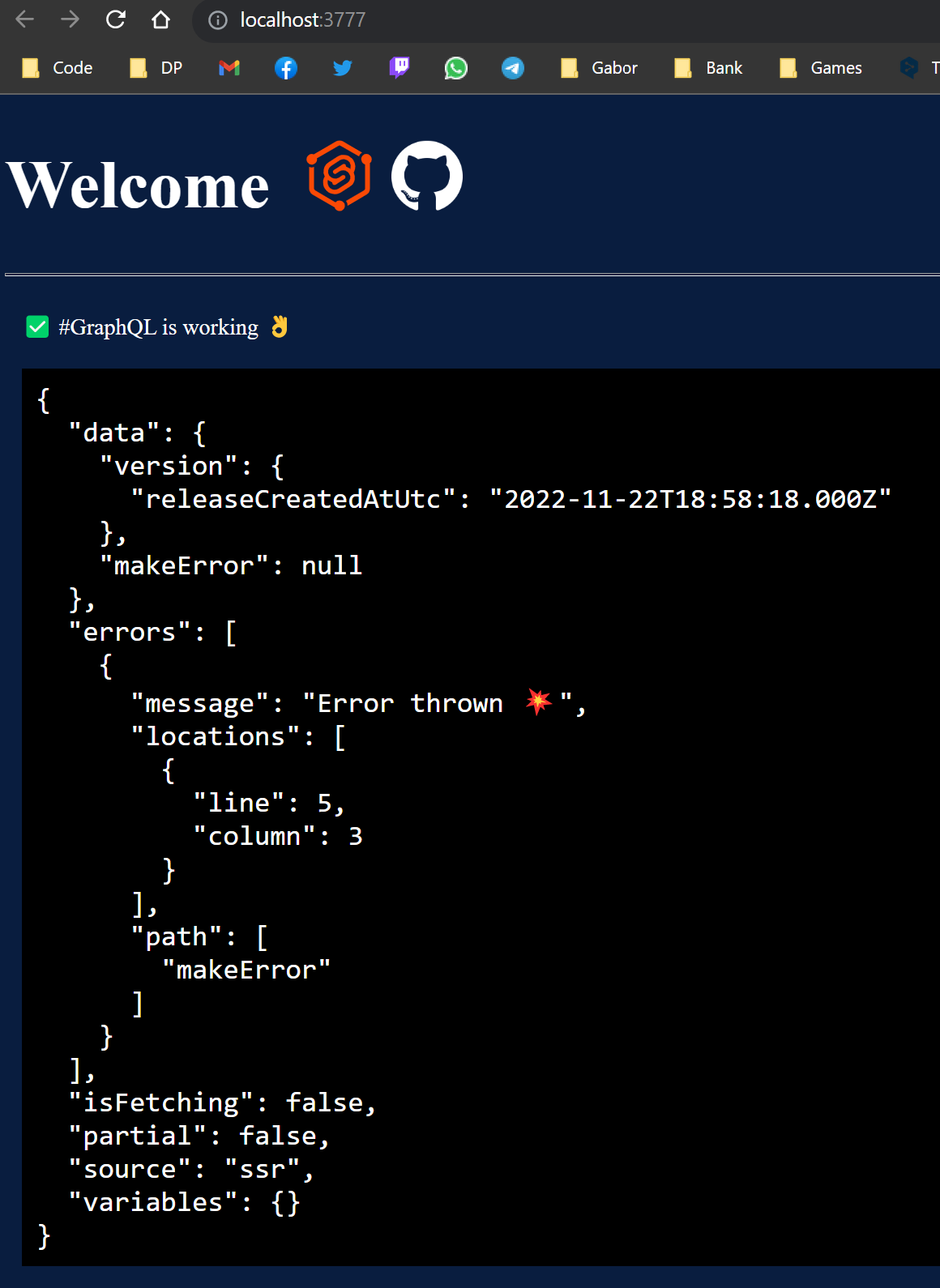
Task: Open the DP bookmarks folder
Action: click(x=156, y=68)
